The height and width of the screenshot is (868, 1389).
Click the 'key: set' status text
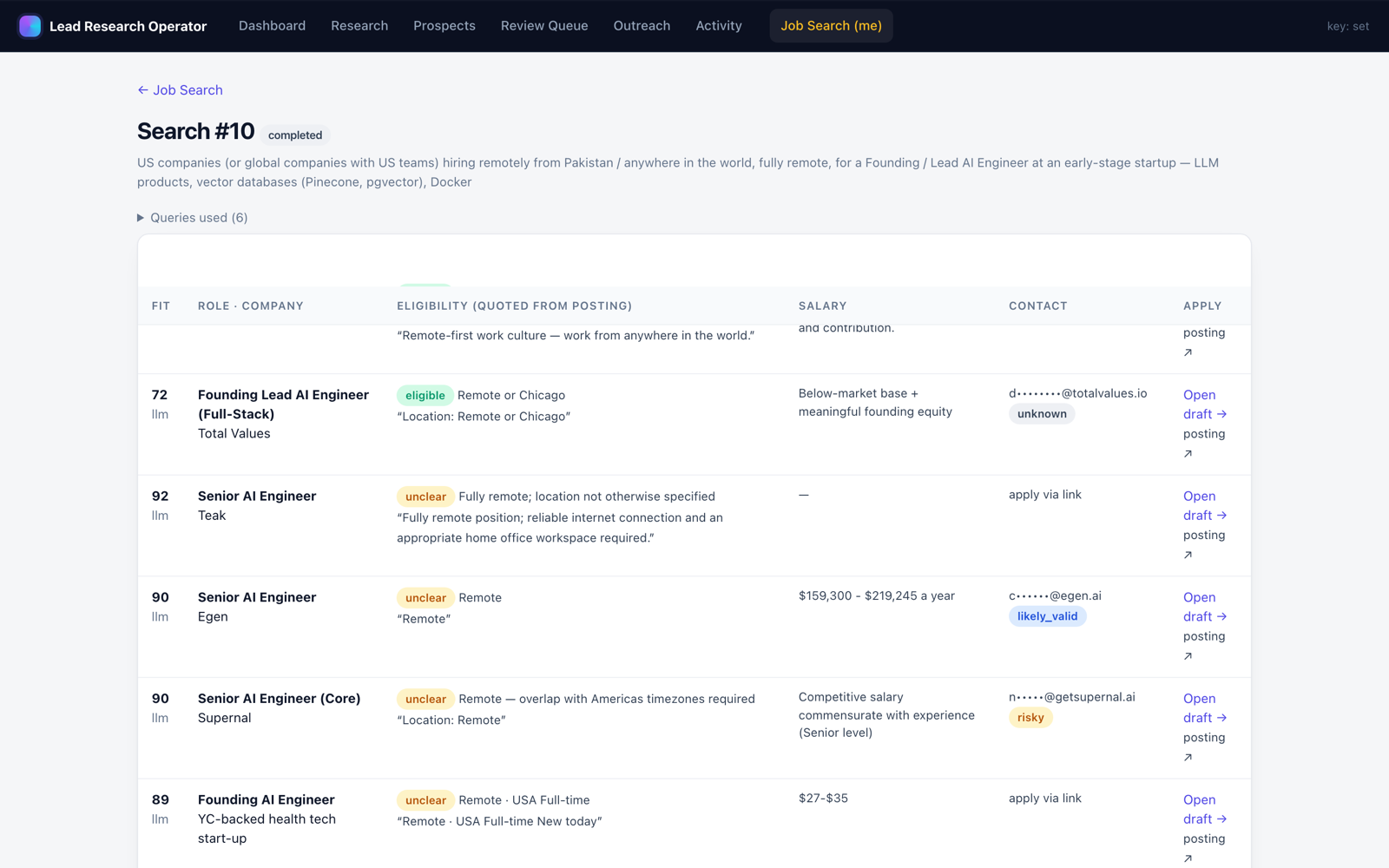point(1347,26)
